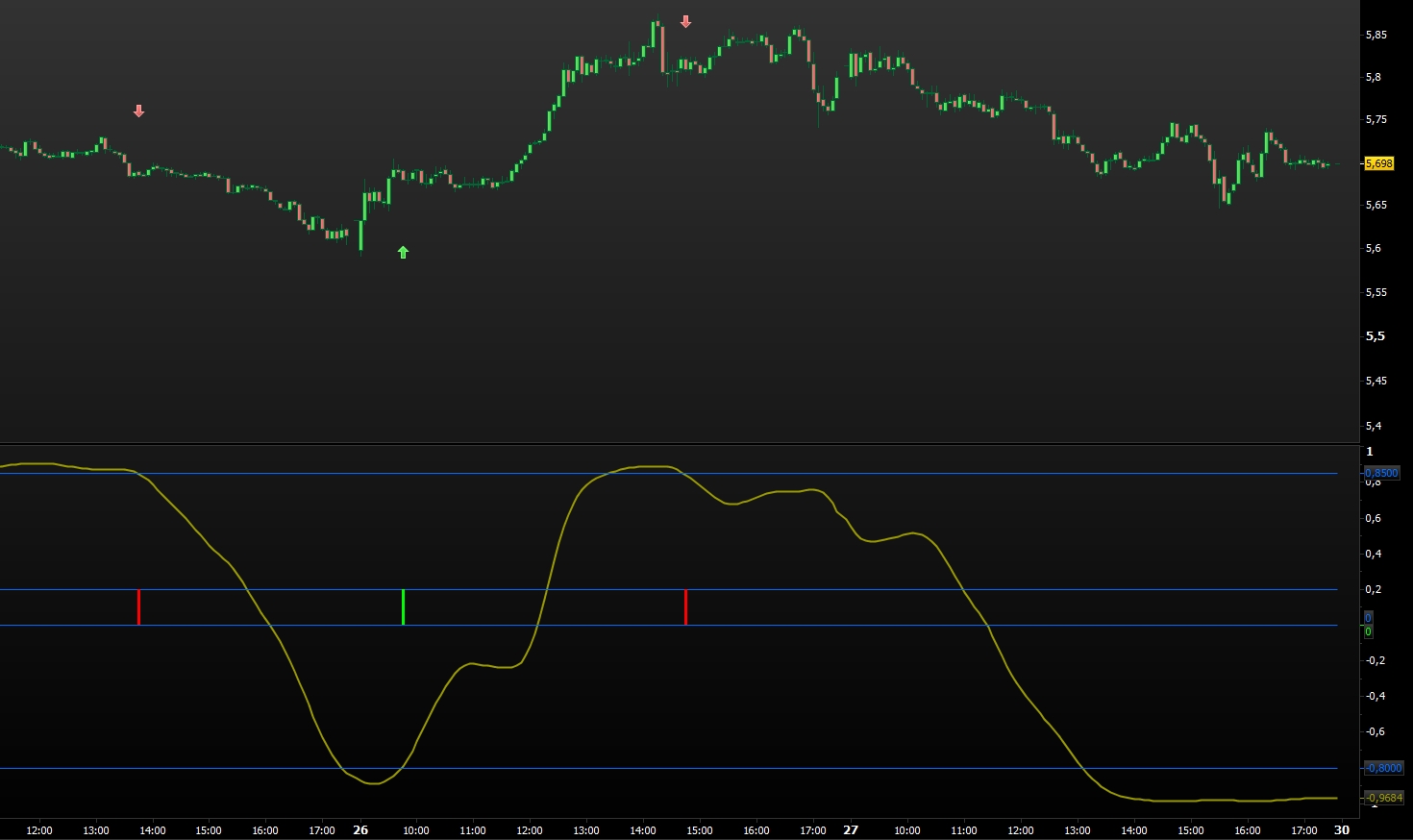The width and height of the screenshot is (1413, 840).
Task: Click the 5,4 price axis label
Action: (1374, 426)
